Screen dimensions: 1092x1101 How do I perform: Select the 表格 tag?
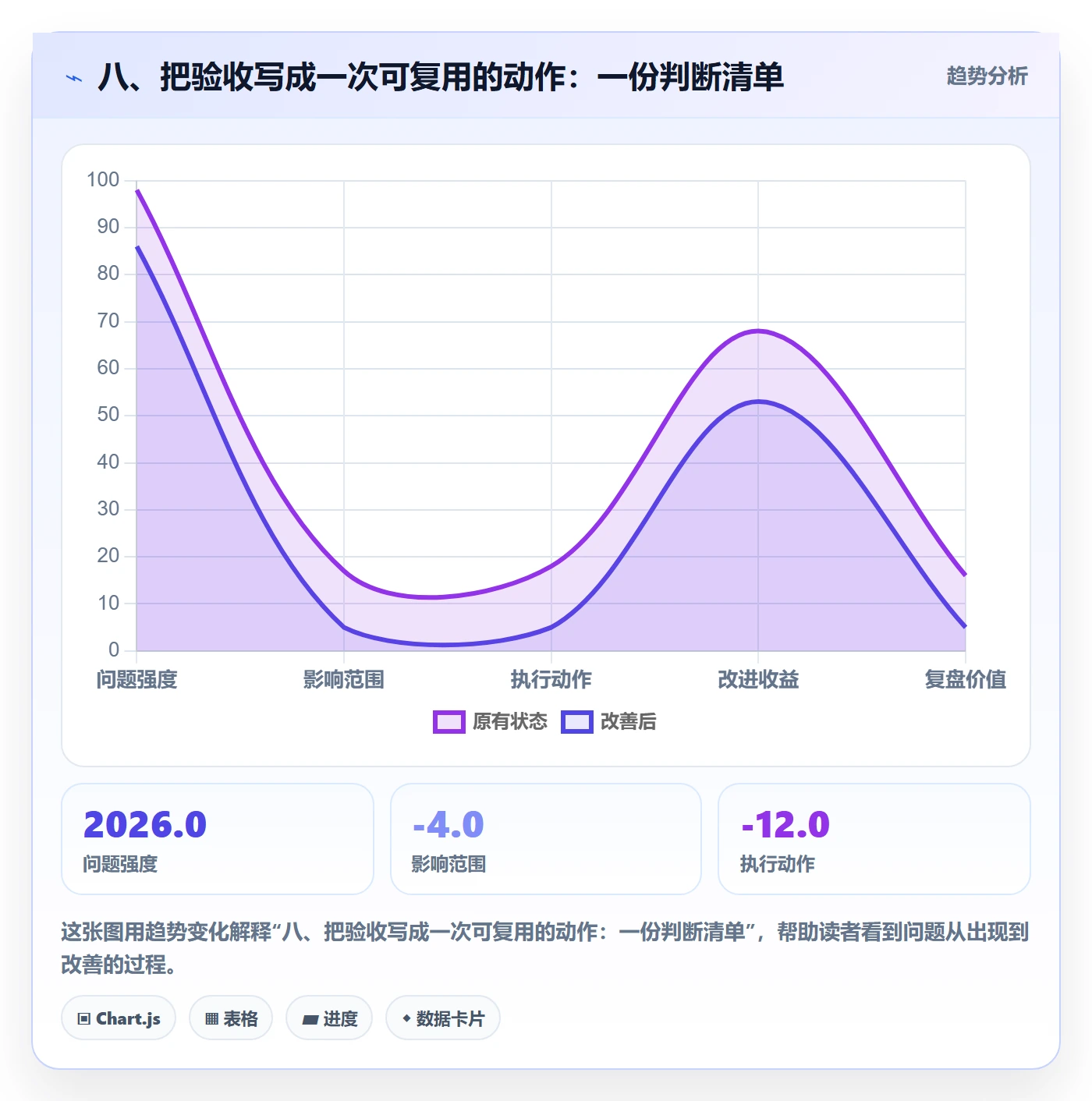231,1018
